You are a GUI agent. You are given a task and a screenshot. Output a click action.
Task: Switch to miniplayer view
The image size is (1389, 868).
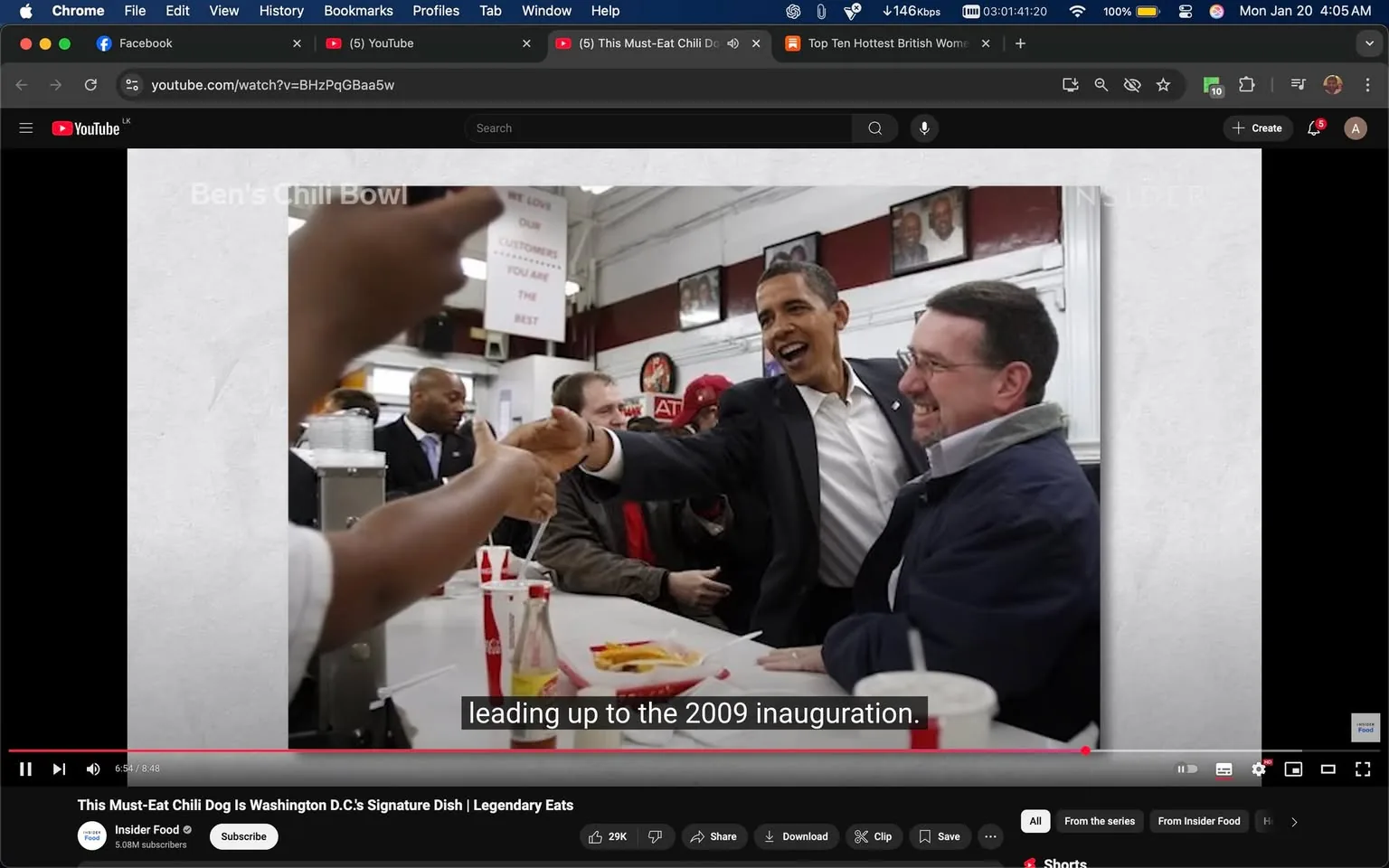pos(1293,769)
